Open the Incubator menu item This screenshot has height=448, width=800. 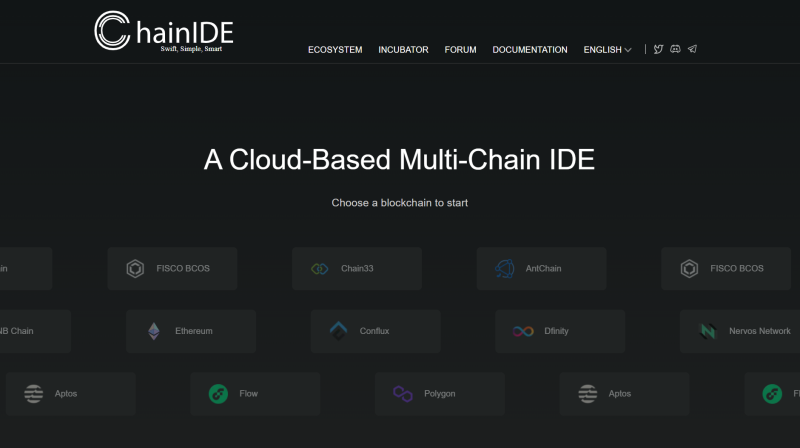[403, 50]
